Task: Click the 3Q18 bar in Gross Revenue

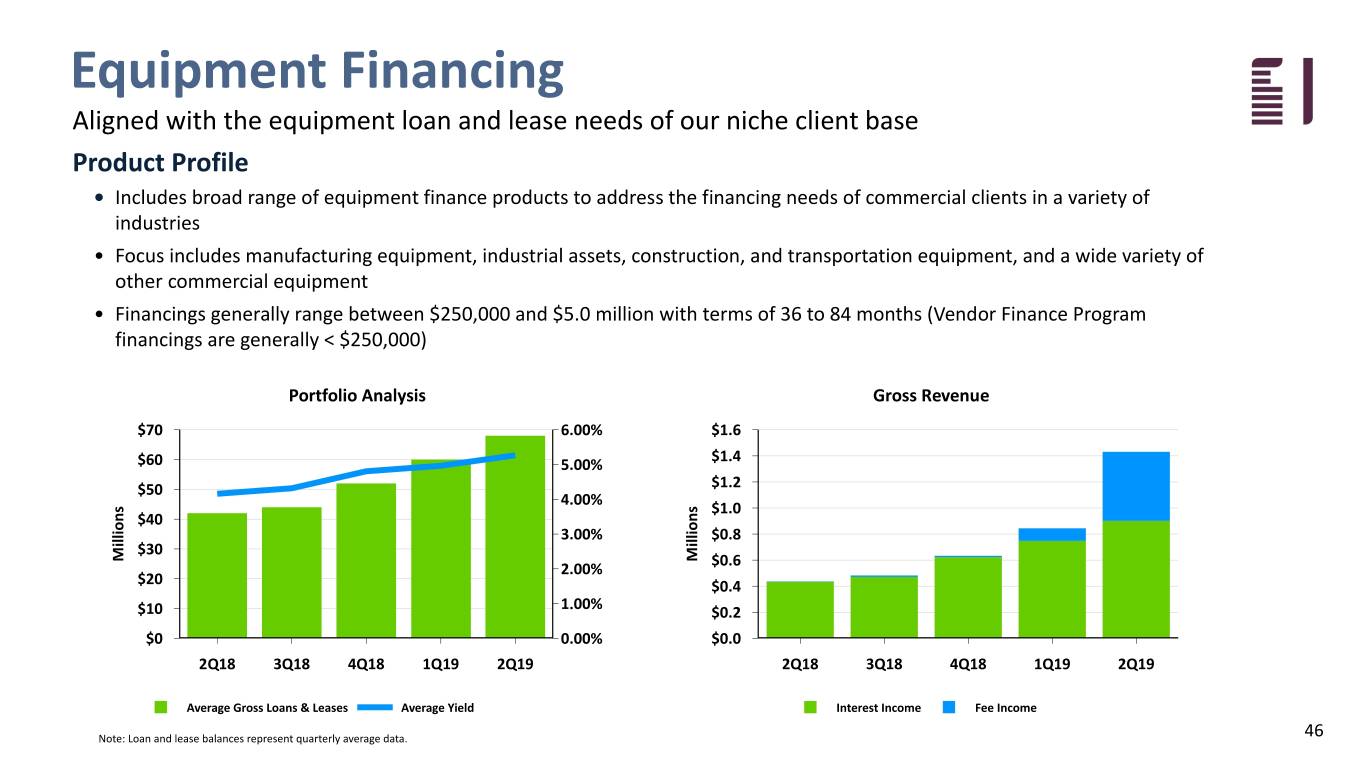Action: [x=884, y=606]
